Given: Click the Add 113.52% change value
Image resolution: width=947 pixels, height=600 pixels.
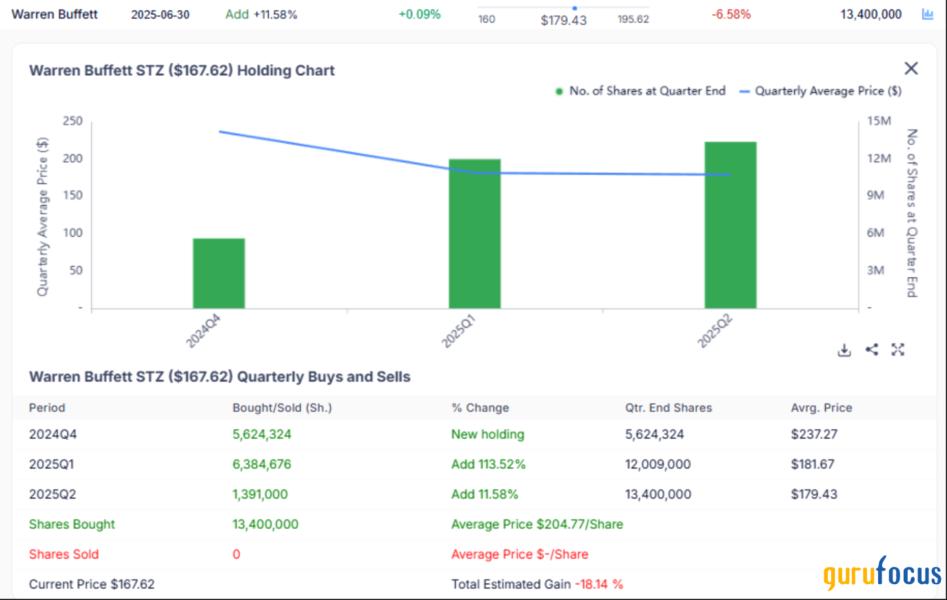Looking at the screenshot, I should tap(489, 464).
